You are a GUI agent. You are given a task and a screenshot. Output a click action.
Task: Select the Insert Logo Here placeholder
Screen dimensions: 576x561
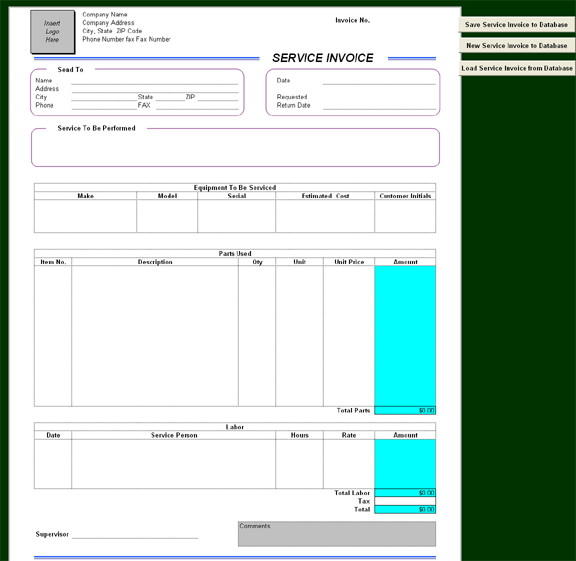coord(52,32)
